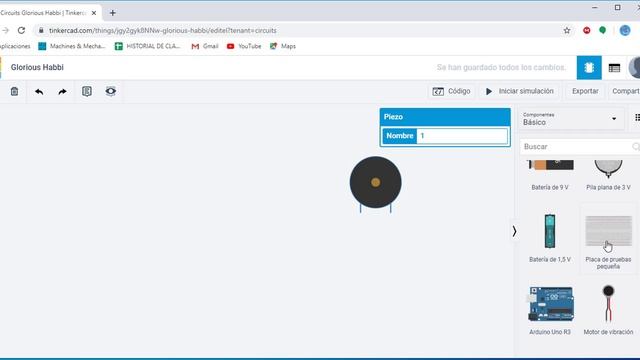
Task: Open the Machines & Mecha bookmark
Action: (x=72, y=46)
